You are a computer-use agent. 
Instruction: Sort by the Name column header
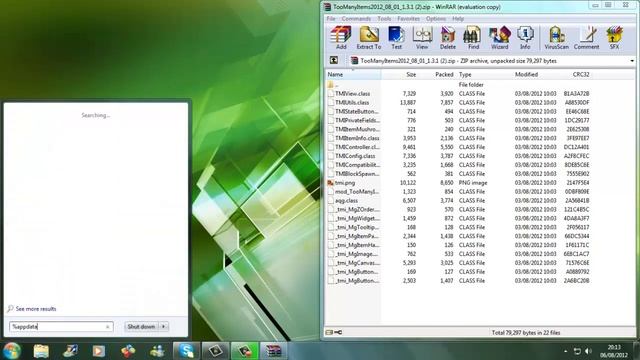pyautogui.click(x=353, y=74)
